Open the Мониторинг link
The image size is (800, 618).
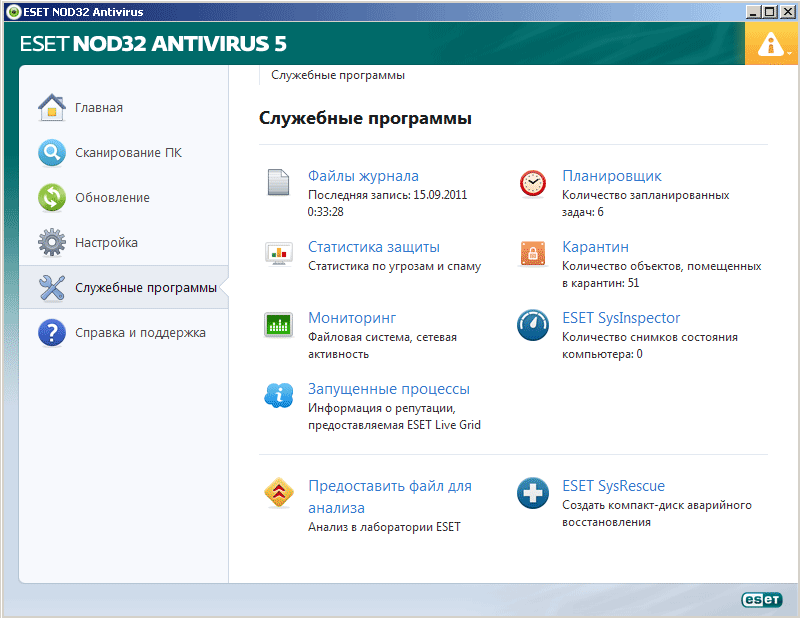tap(352, 318)
